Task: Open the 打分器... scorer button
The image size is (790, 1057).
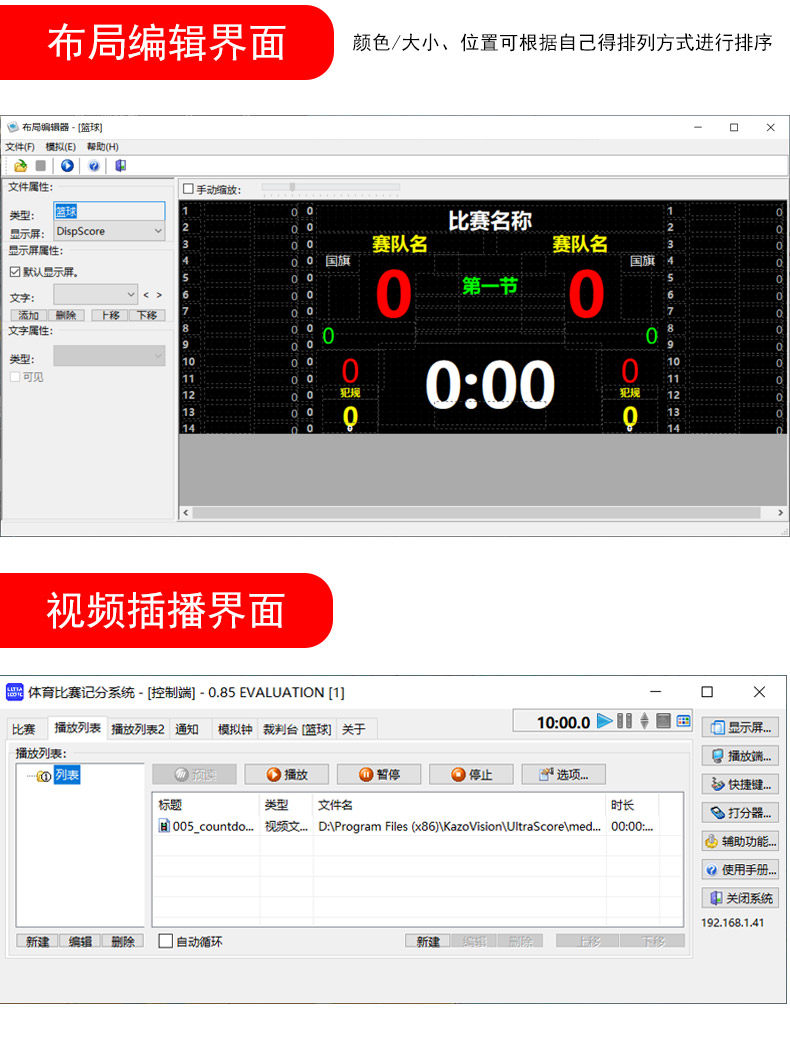Action: [740, 812]
